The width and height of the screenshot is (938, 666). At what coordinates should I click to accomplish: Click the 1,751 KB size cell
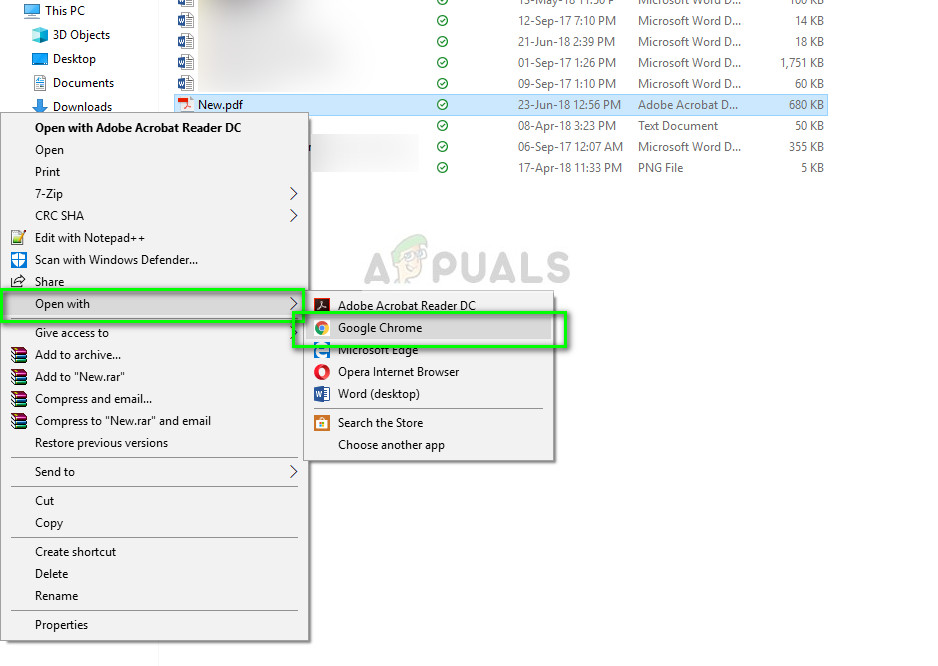click(x=802, y=63)
